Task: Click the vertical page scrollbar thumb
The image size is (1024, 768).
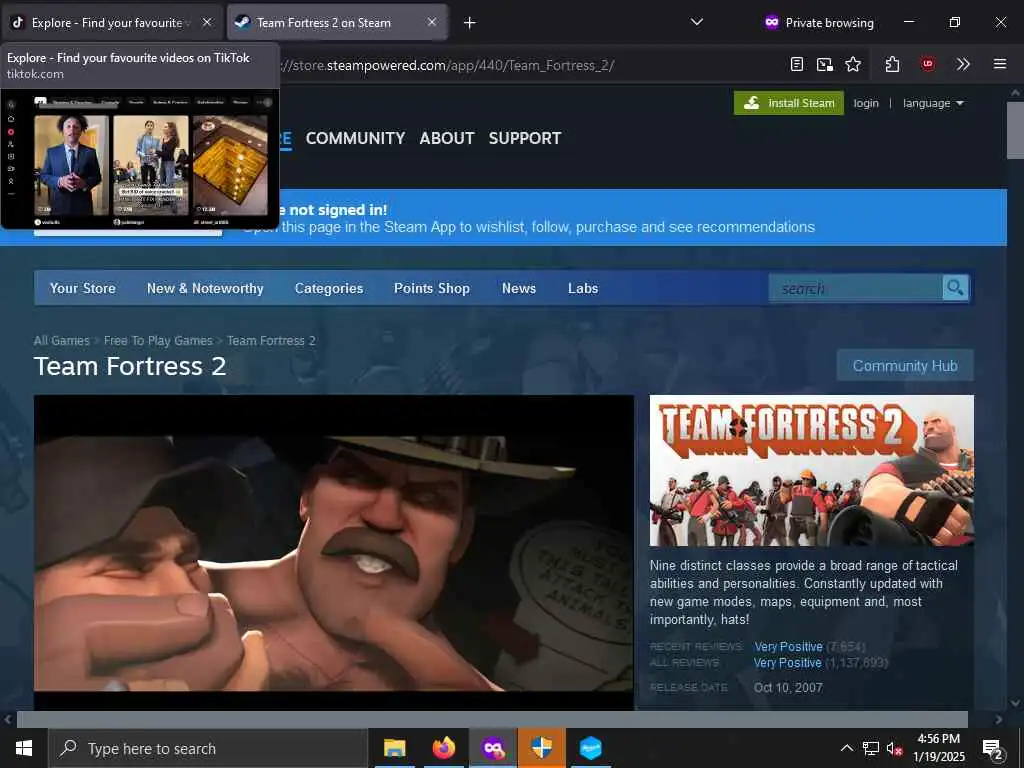Action: (1015, 130)
